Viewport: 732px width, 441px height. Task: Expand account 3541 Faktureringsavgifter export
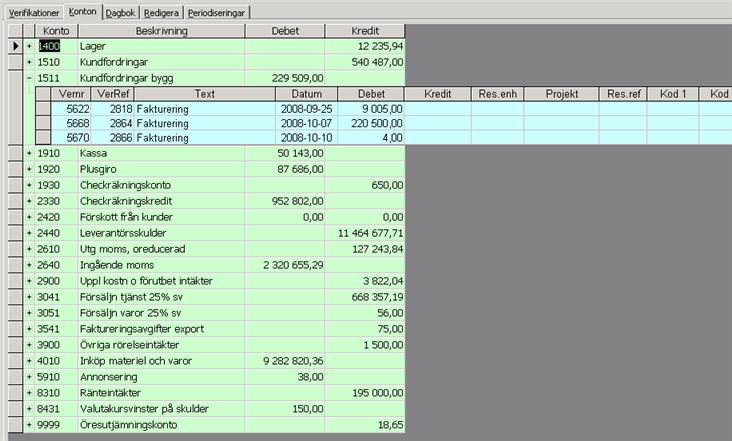29,329
